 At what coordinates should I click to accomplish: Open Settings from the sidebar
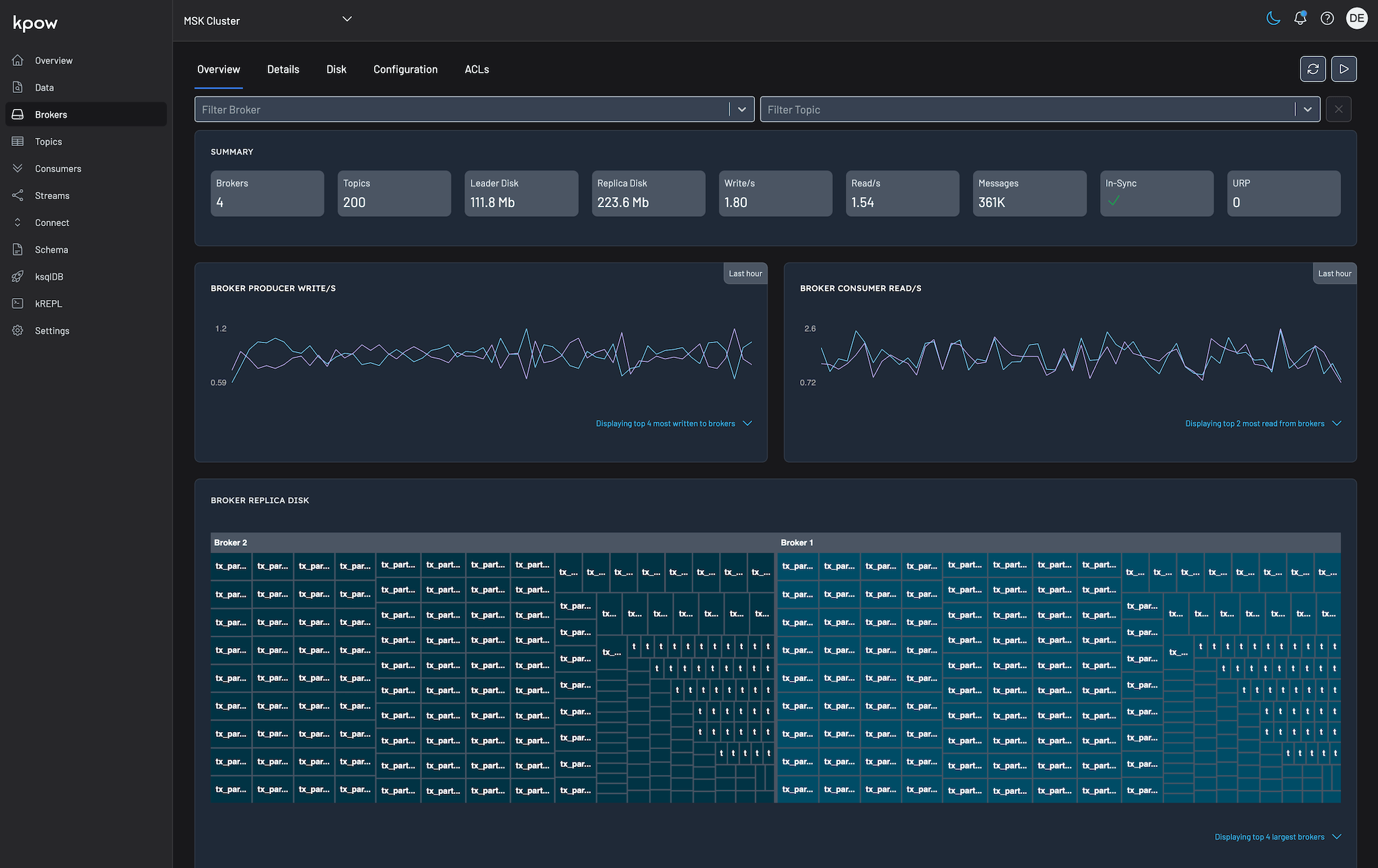pyautogui.click(x=52, y=330)
